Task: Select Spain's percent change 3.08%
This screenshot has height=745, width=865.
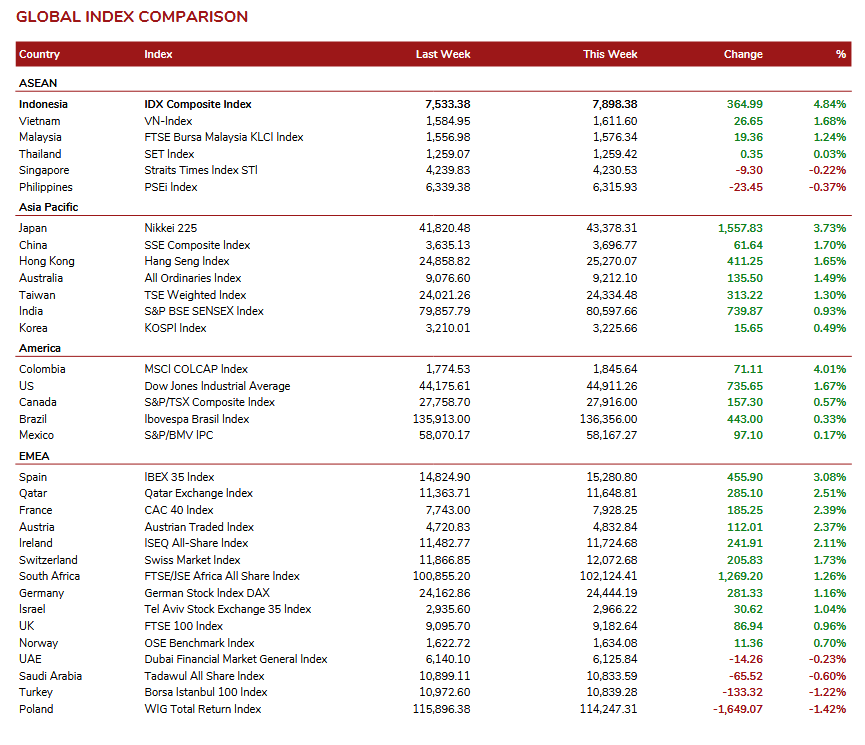Action: pos(830,477)
